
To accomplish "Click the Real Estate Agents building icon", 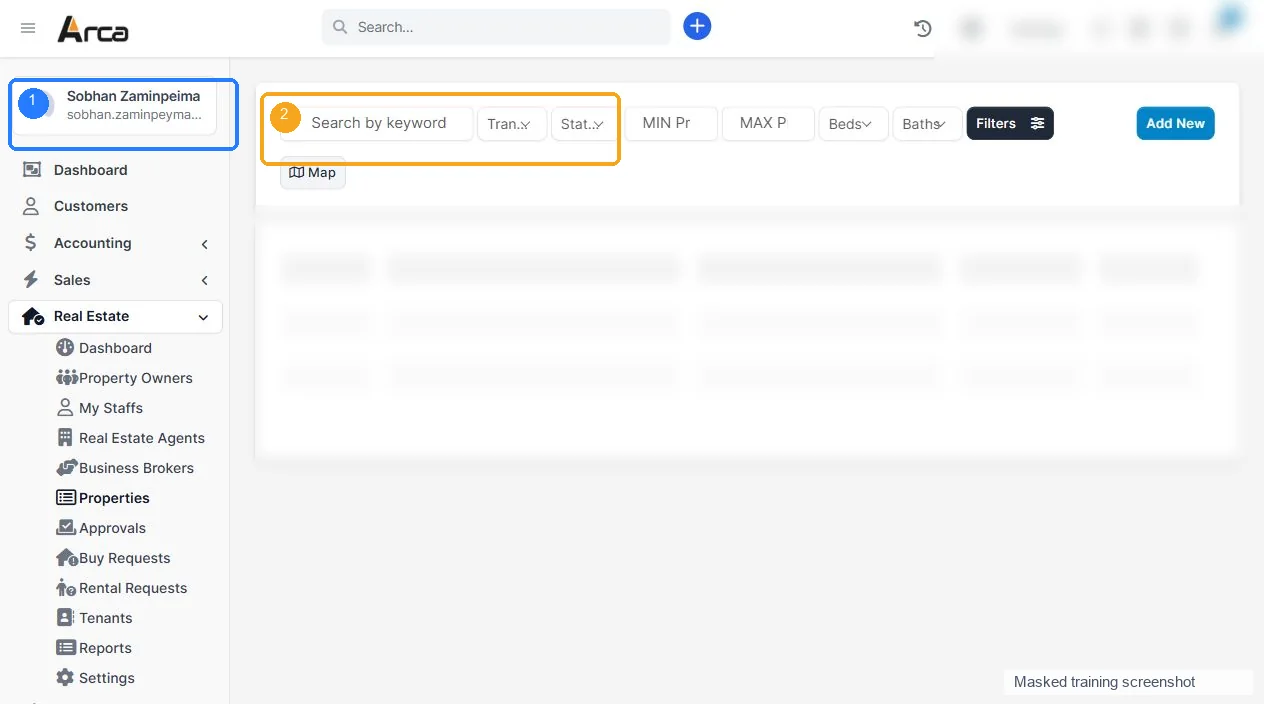I will click(65, 438).
